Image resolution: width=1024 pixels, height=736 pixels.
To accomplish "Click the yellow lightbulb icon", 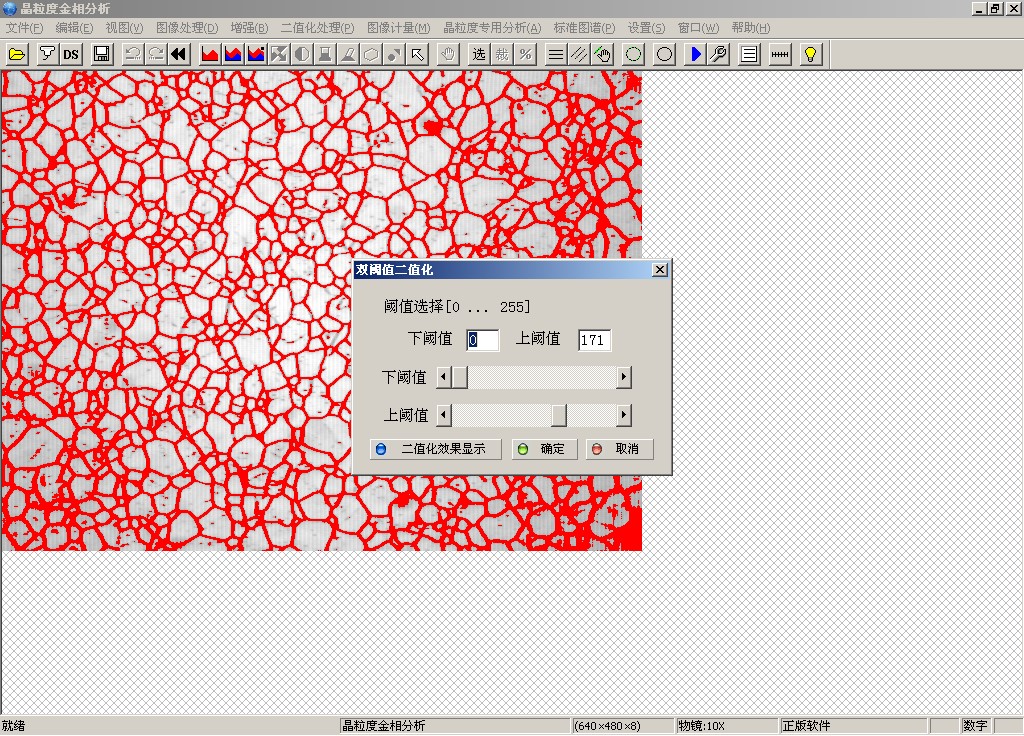I will [811, 54].
